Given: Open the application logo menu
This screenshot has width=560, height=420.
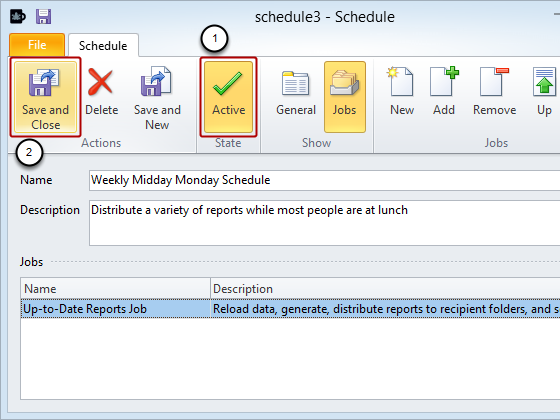Looking at the screenshot, I should click(x=18, y=16).
